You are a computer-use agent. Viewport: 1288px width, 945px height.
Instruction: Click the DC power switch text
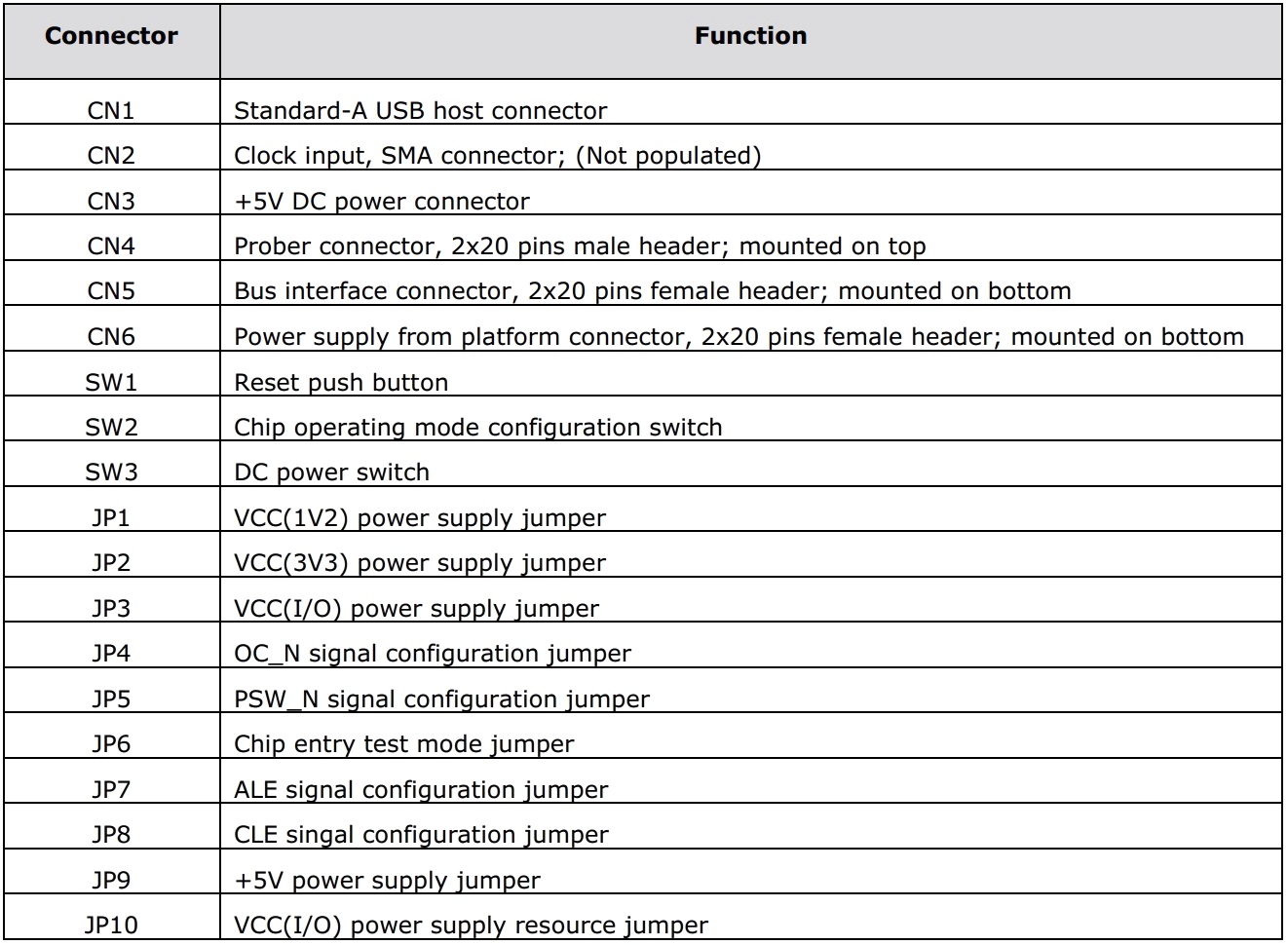click(x=331, y=472)
